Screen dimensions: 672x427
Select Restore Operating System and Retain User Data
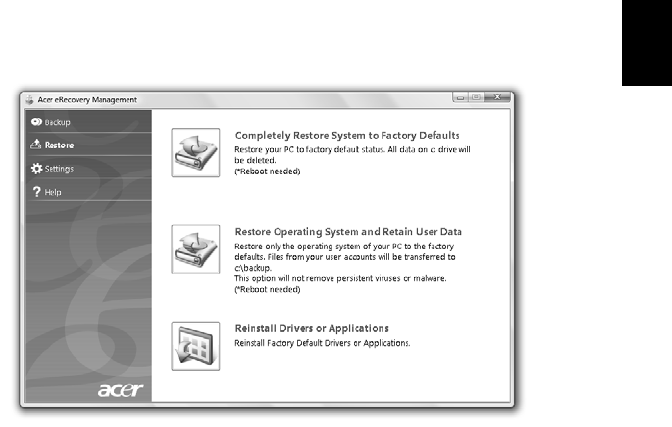(348, 232)
